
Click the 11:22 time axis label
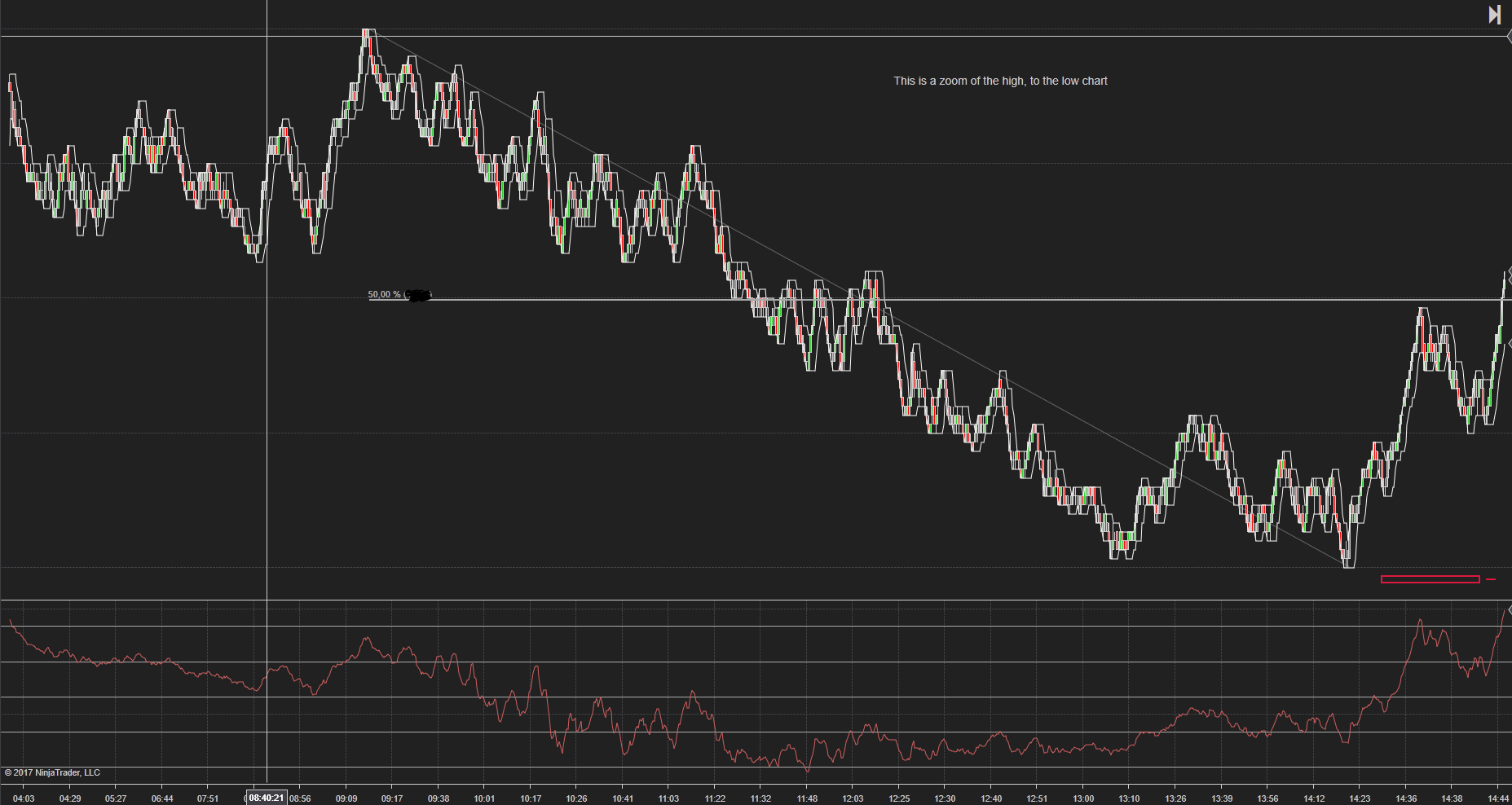coord(715,798)
